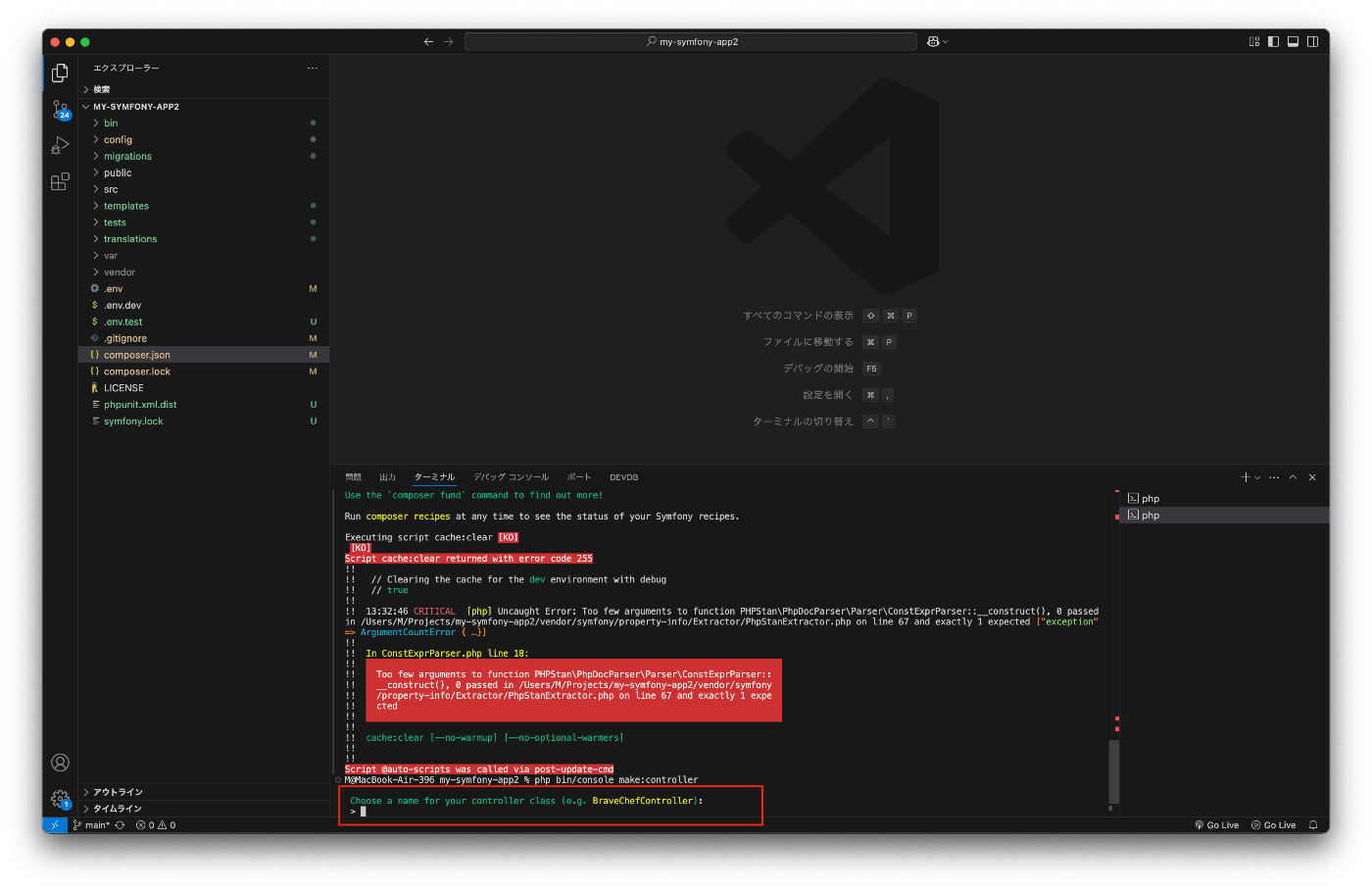Expand the タイムライン section
This screenshot has width=1372, height=889.
[204, 809]
